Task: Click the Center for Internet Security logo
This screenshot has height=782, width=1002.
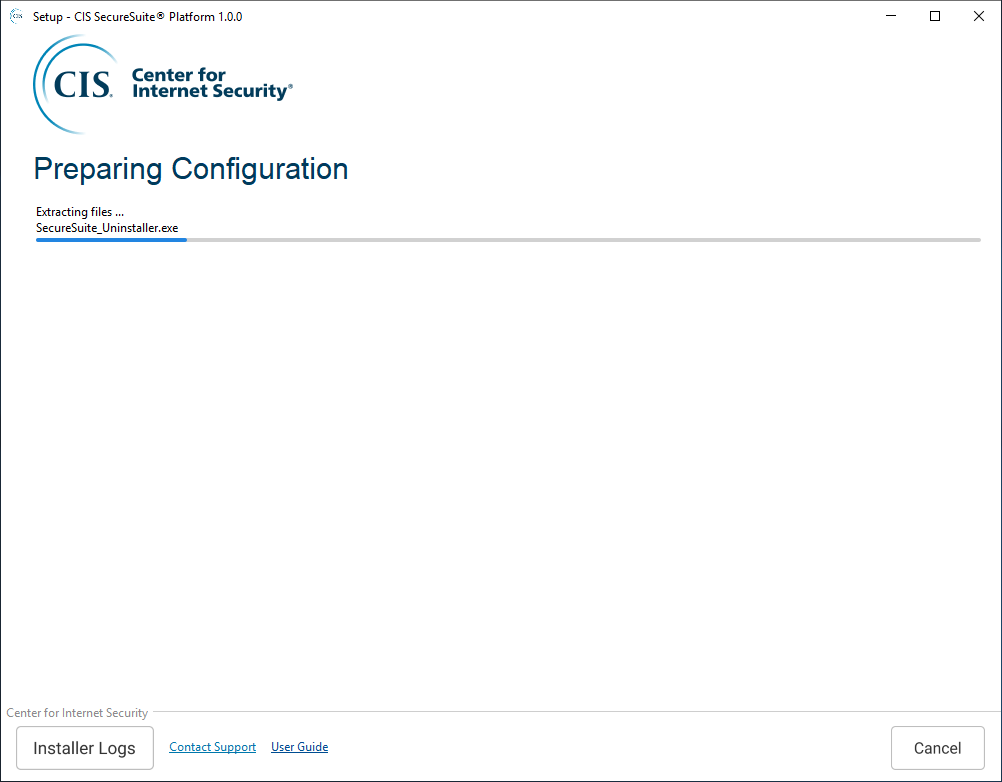Action: [163, 84]
